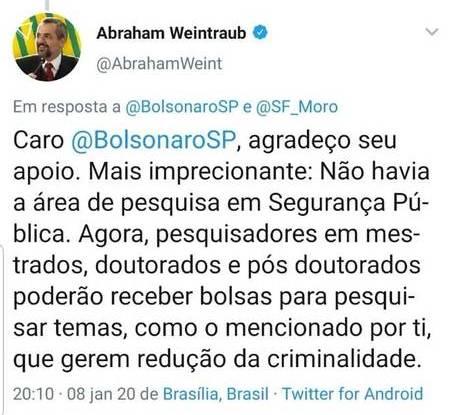Click the word 'Caro' starting the tweet
Viewport: 450px width, 415px height.
[39, 140]
